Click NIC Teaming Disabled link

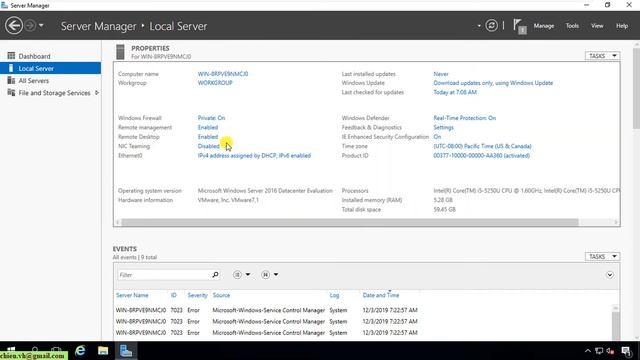point(209,146)
